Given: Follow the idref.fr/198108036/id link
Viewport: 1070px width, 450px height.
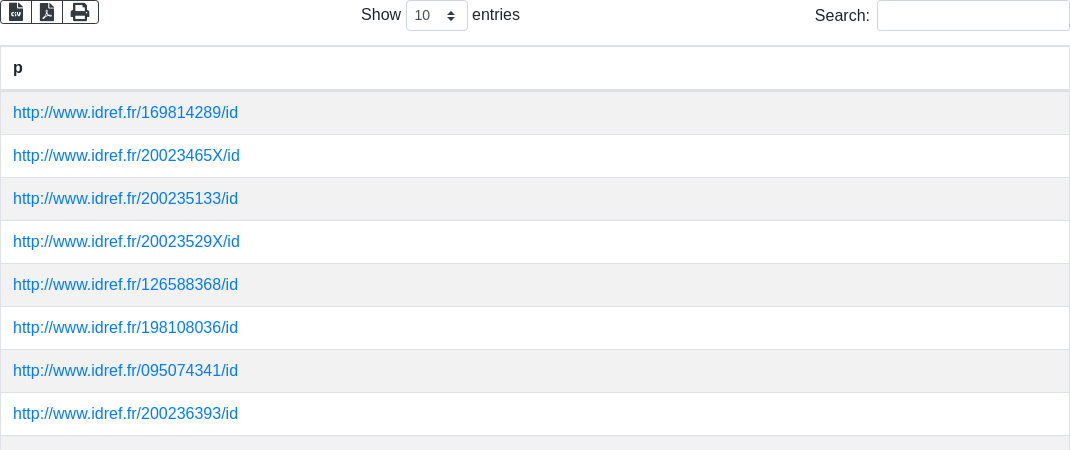Looking at the screenshot, I should pos(125,328).
